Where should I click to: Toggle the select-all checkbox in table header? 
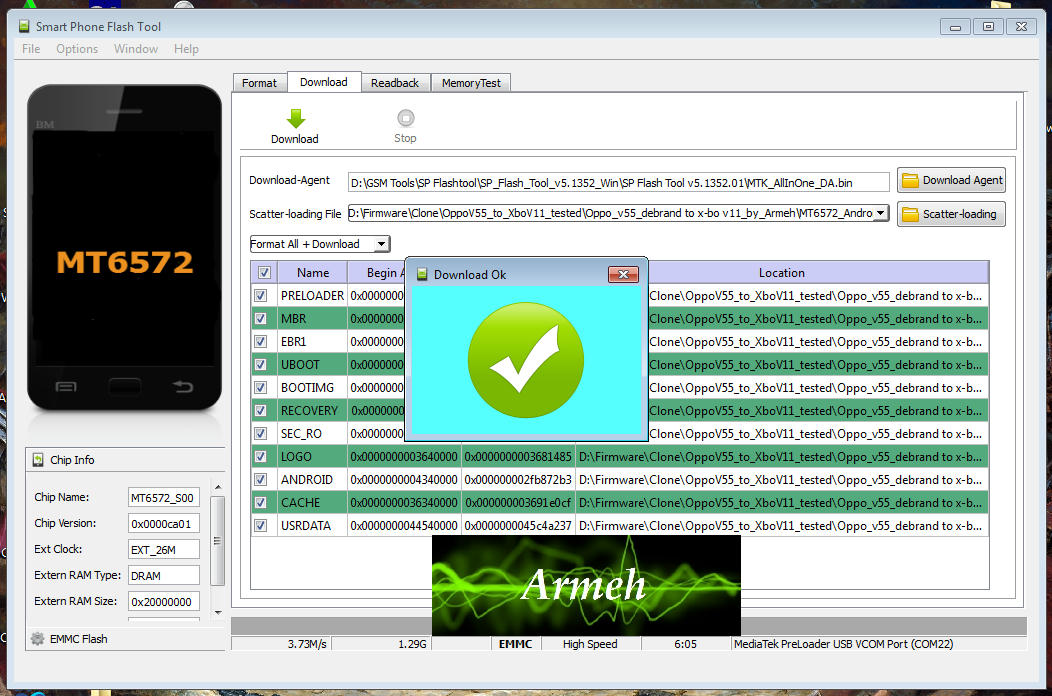click(264, 272)
